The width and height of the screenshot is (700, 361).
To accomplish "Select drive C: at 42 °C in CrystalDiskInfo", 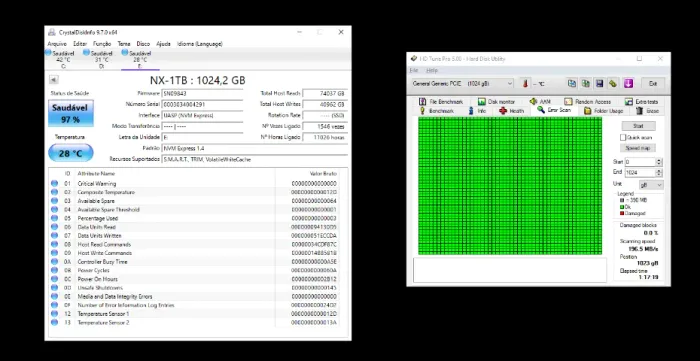I will (63, 59).
